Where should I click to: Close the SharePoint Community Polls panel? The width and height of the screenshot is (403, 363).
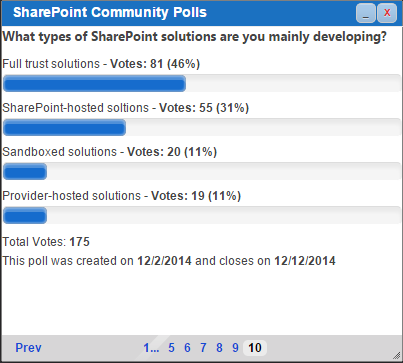point(387,13)
